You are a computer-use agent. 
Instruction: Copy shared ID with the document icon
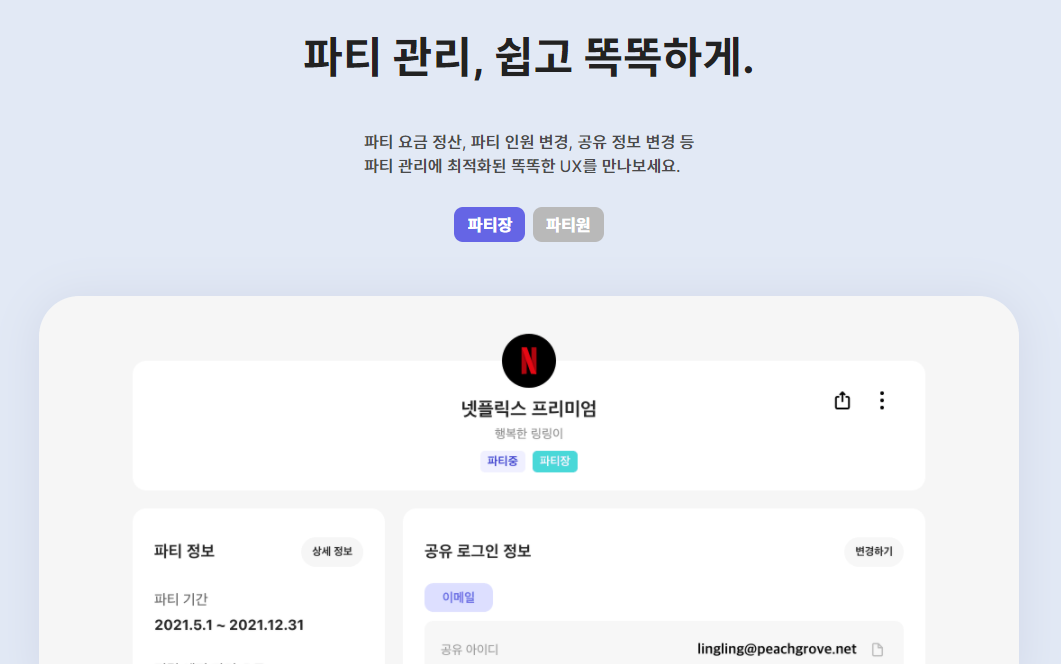pyautogui.click(x=878, y=650)
